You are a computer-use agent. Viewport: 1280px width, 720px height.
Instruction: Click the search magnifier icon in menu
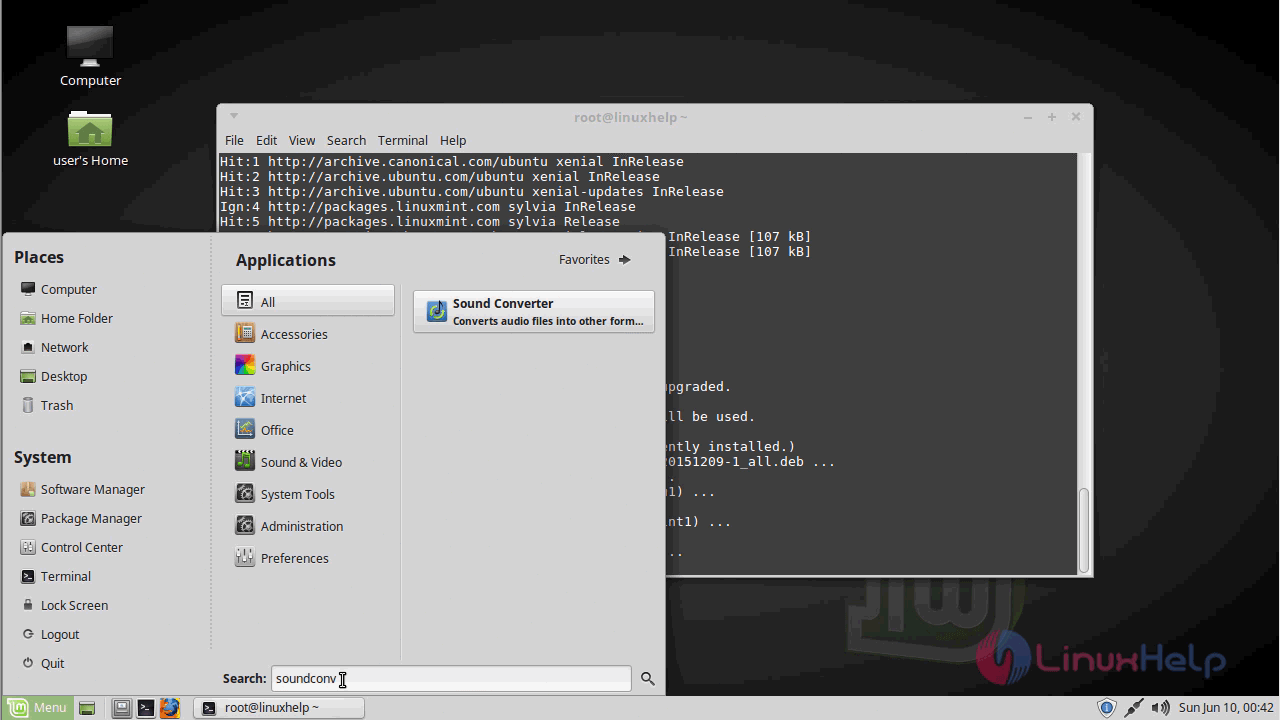tap(648, 679)
